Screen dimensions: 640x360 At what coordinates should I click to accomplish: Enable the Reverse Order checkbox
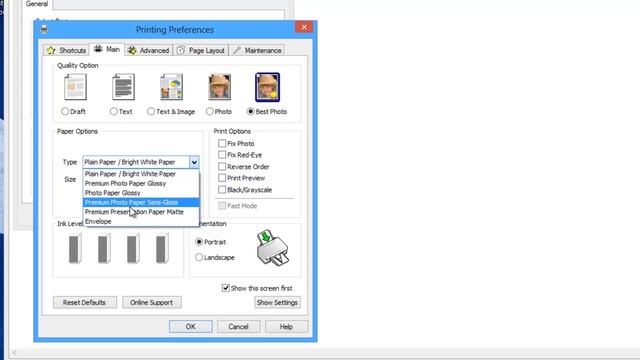pos(222,167)
